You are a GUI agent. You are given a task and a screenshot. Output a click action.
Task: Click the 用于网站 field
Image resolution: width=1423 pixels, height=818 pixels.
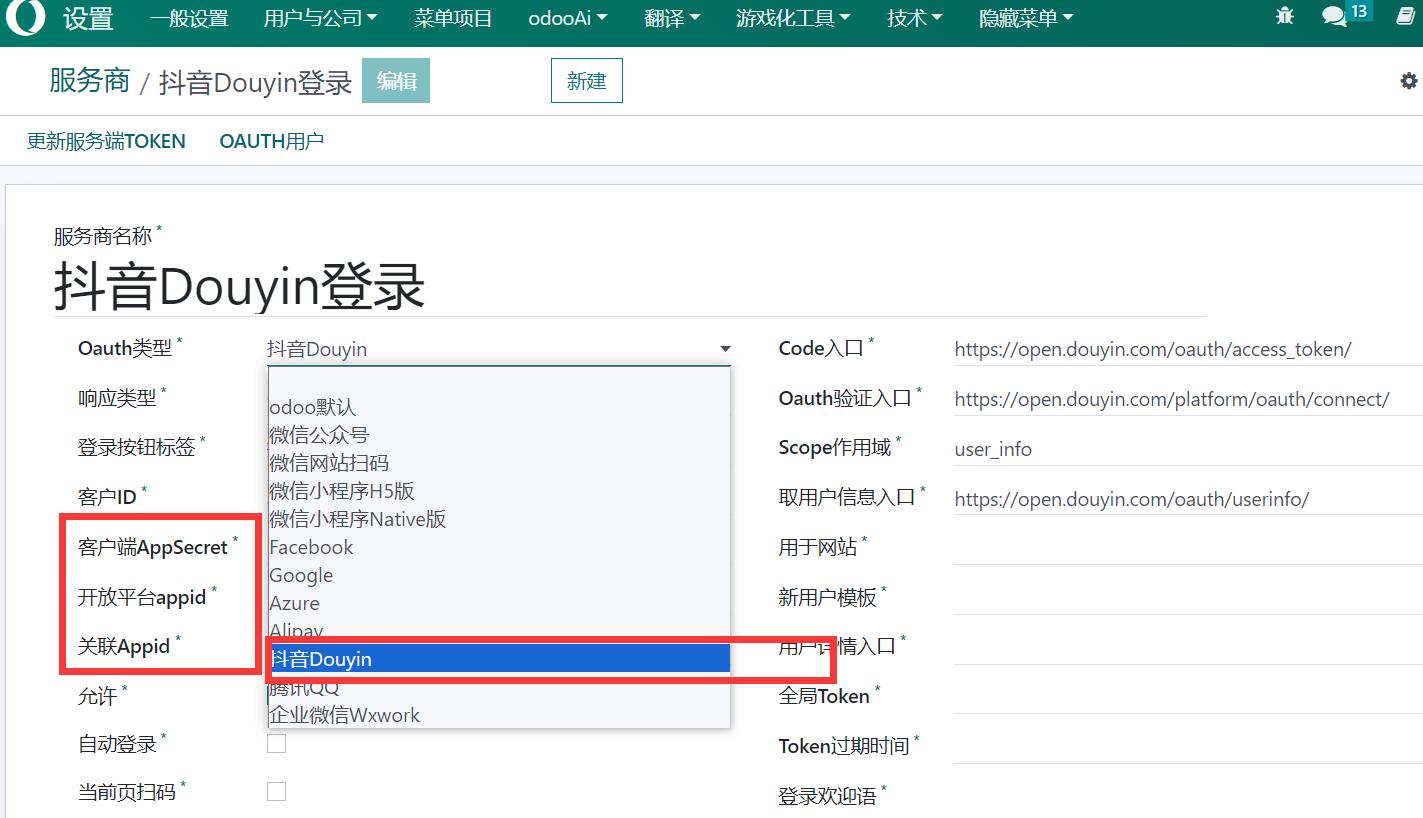point(1188,547)
